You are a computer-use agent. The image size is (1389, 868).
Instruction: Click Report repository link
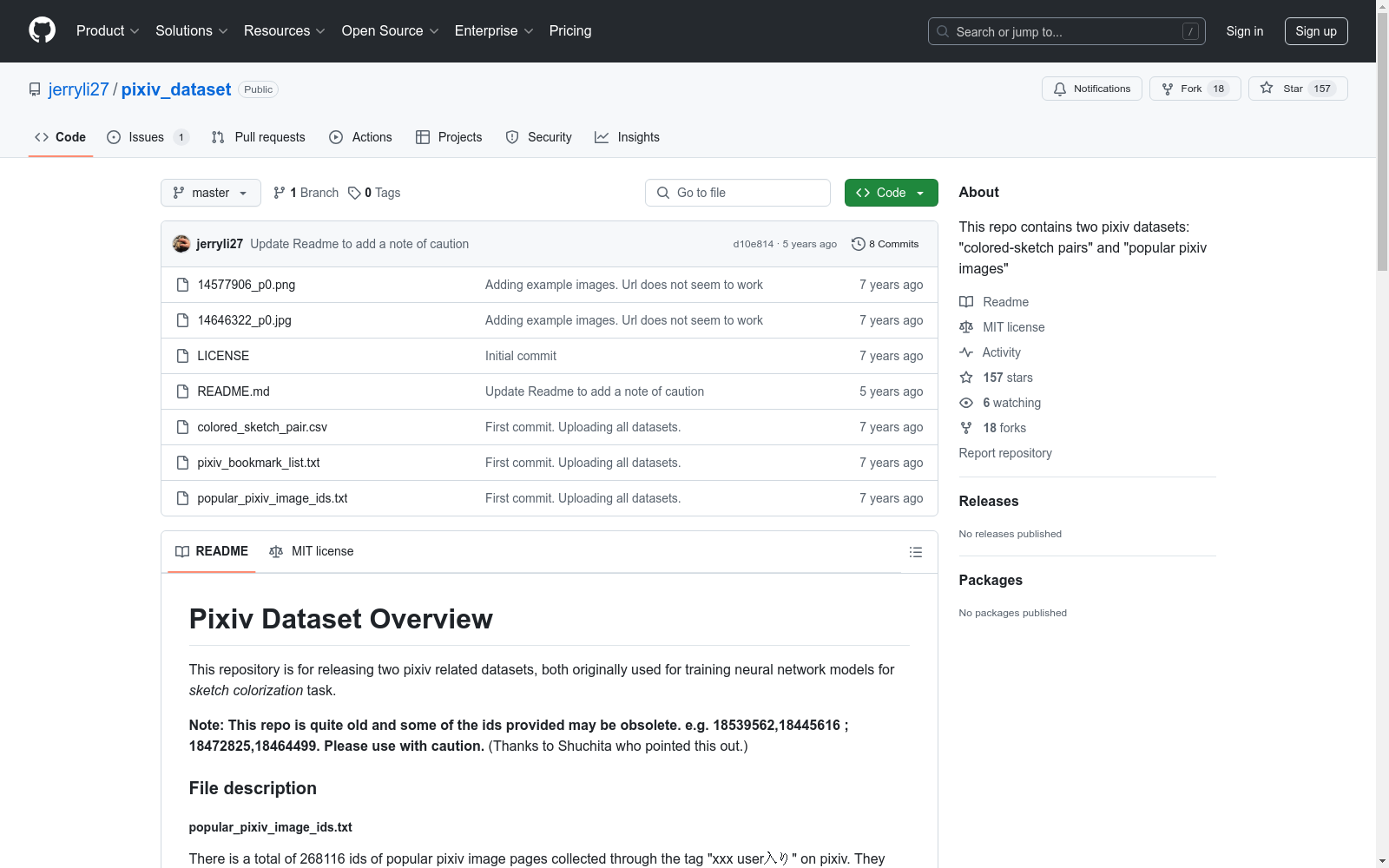coord(1005,453)
